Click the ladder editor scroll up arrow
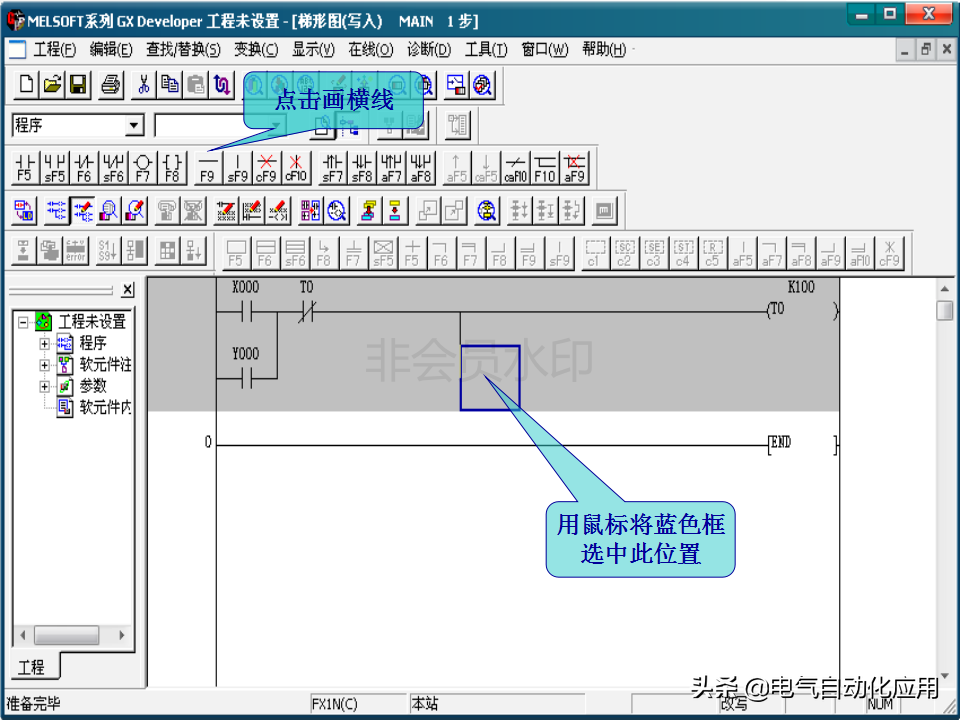 tap(945, 287)
